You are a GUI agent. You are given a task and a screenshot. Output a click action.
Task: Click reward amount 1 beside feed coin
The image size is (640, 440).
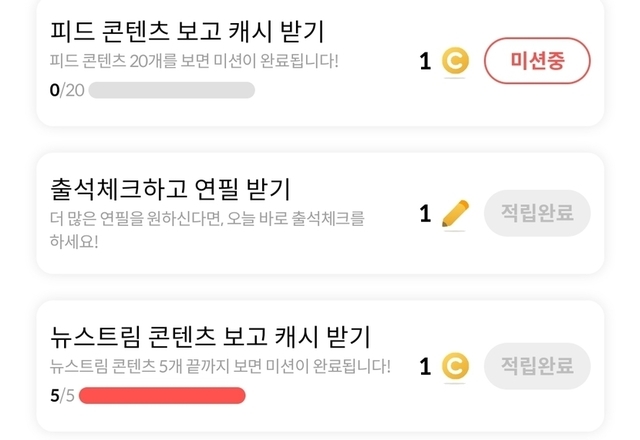point(425,62)
